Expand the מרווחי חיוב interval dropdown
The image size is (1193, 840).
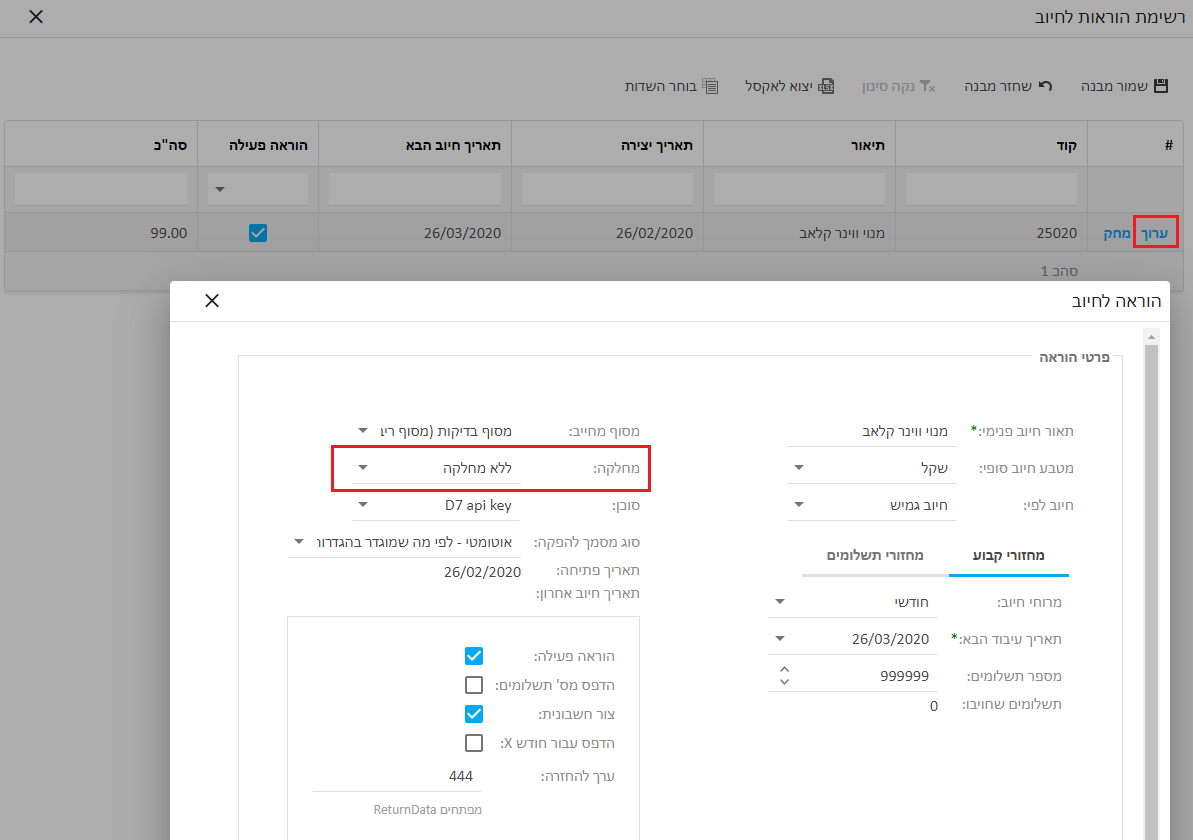(x=780, y=602)
